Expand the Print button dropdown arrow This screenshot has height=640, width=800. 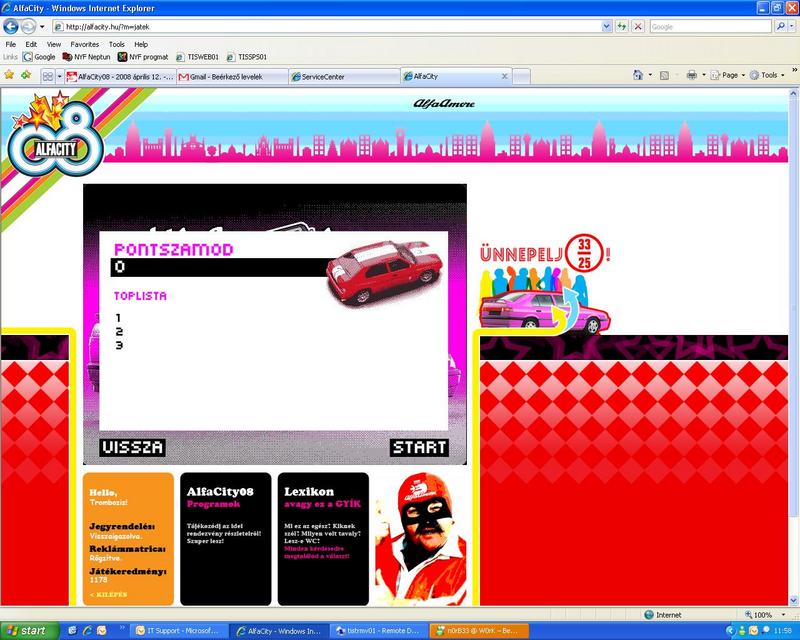pyautogui.click(x=704, y=76)
